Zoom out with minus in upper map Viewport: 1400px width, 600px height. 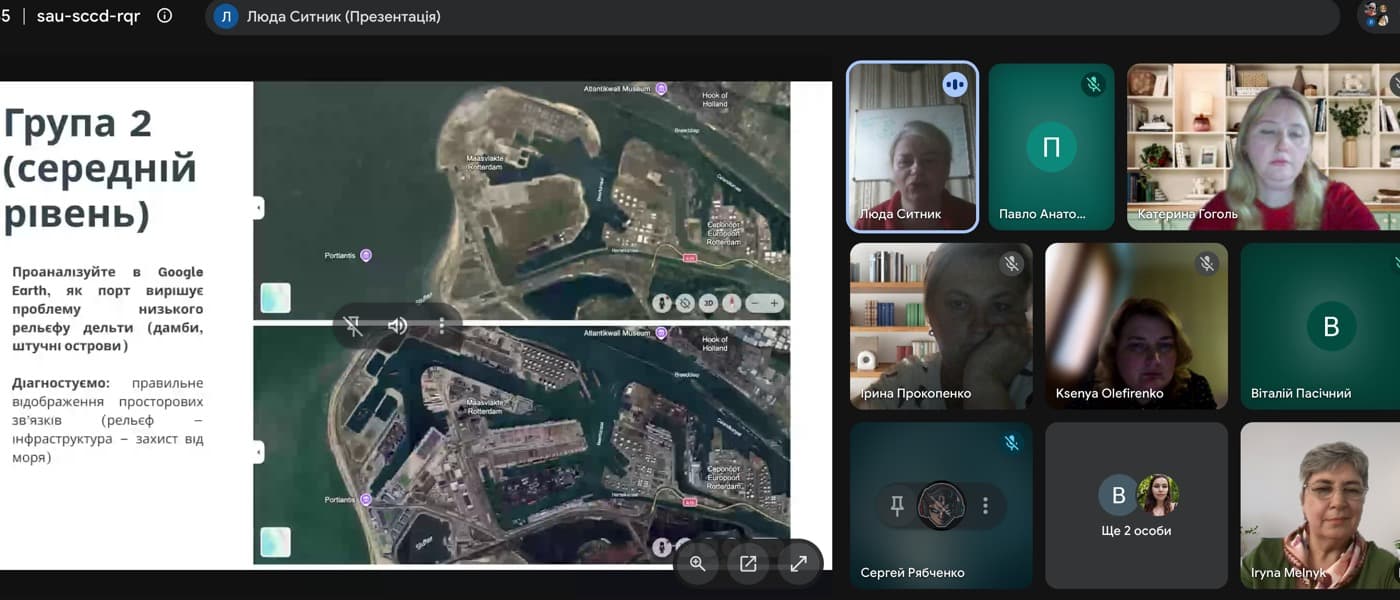point(756,302)
